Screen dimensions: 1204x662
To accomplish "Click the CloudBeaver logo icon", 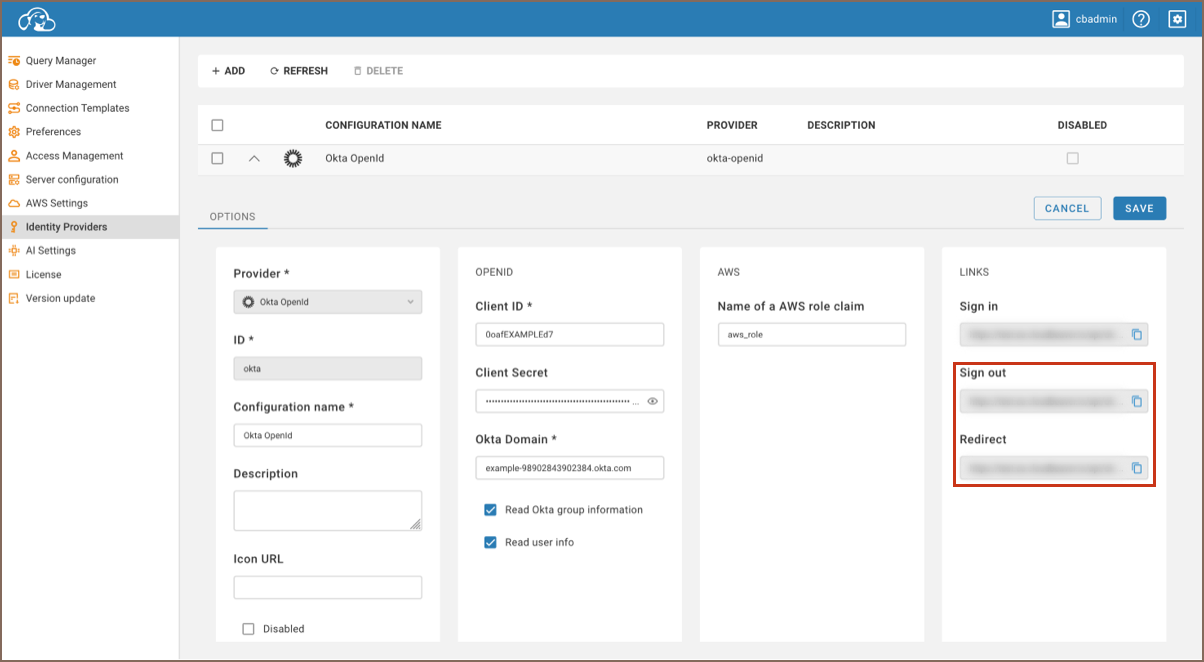I will pos(37,19).
